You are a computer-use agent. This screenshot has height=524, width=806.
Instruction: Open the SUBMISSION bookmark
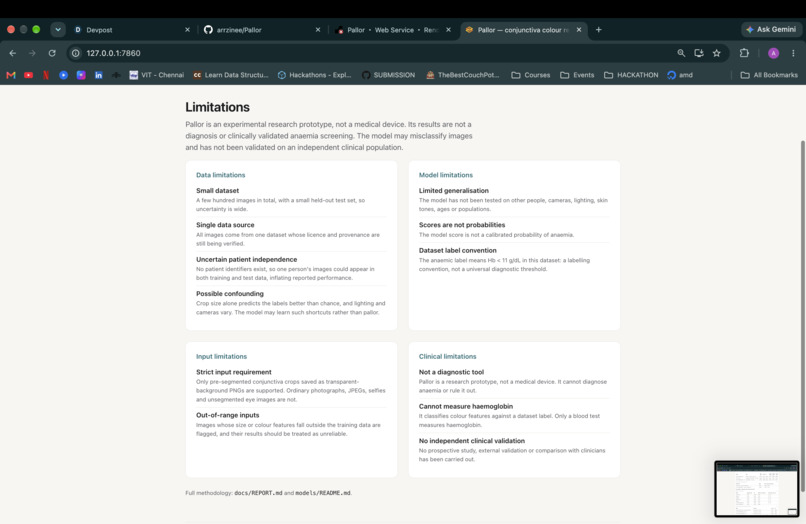388,75
